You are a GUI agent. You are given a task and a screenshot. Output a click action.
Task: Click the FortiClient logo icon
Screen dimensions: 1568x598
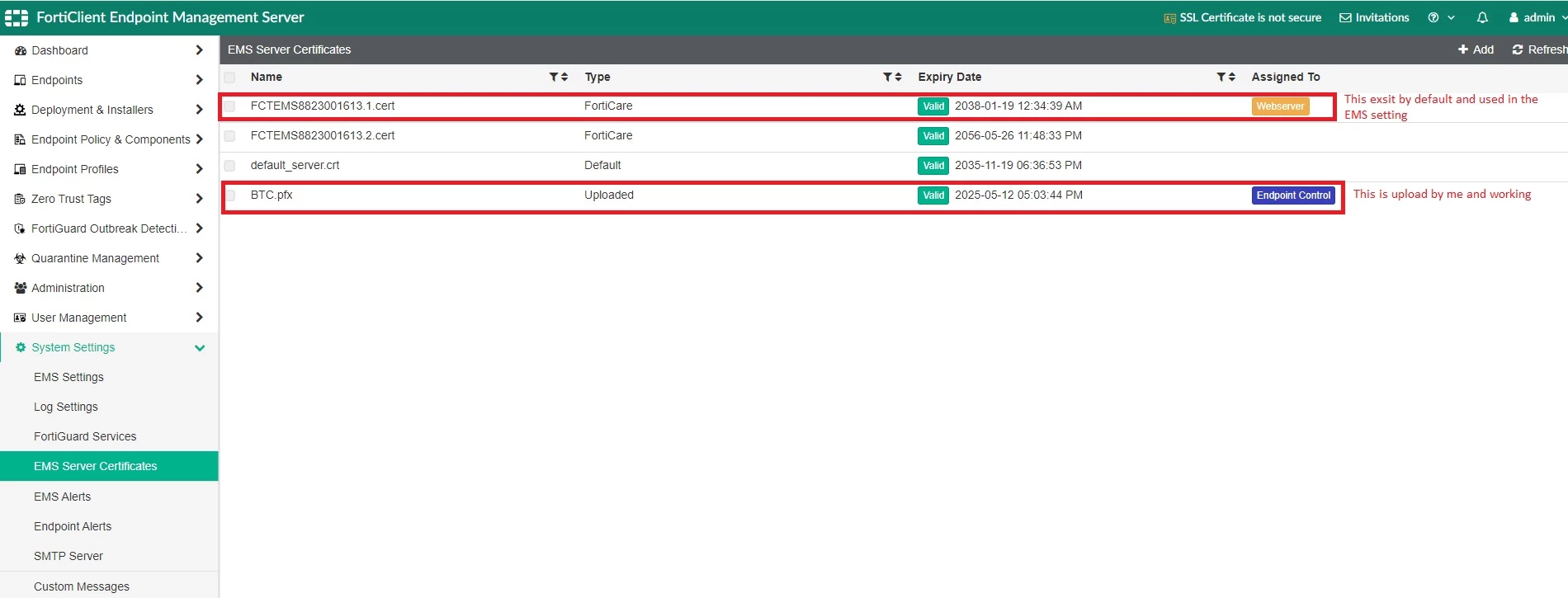(x=17, y=17)
